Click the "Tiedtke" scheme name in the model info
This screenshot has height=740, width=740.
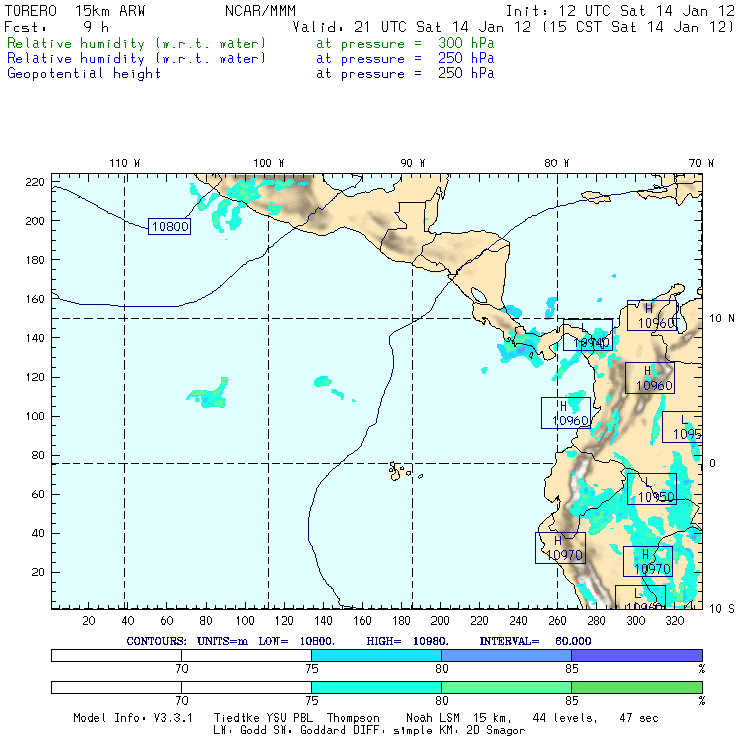pos(237,718)
